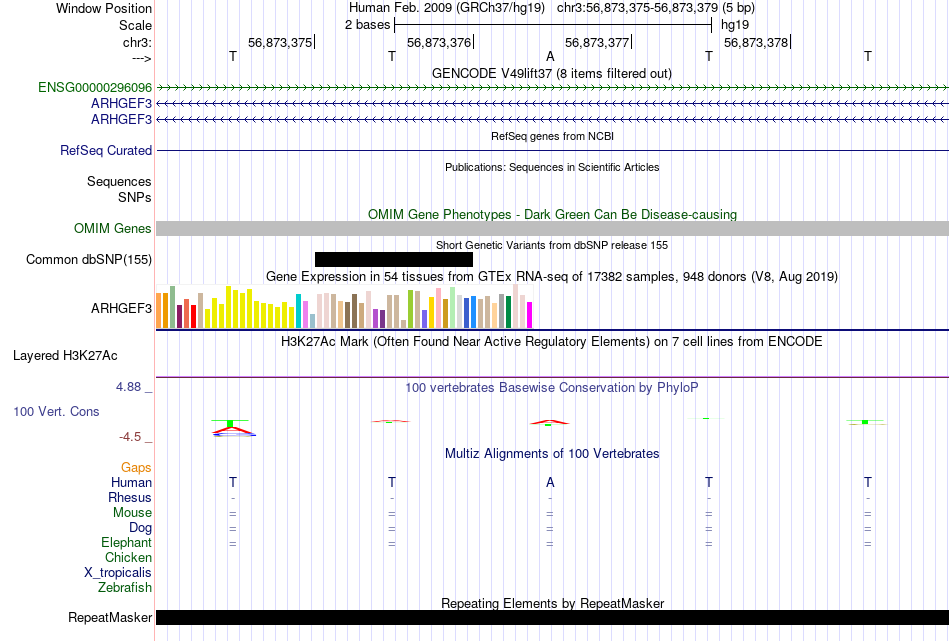Screen dimensions: 950x641
Task: Click the 56,873,377 position marker
Action: click(597, 42)
